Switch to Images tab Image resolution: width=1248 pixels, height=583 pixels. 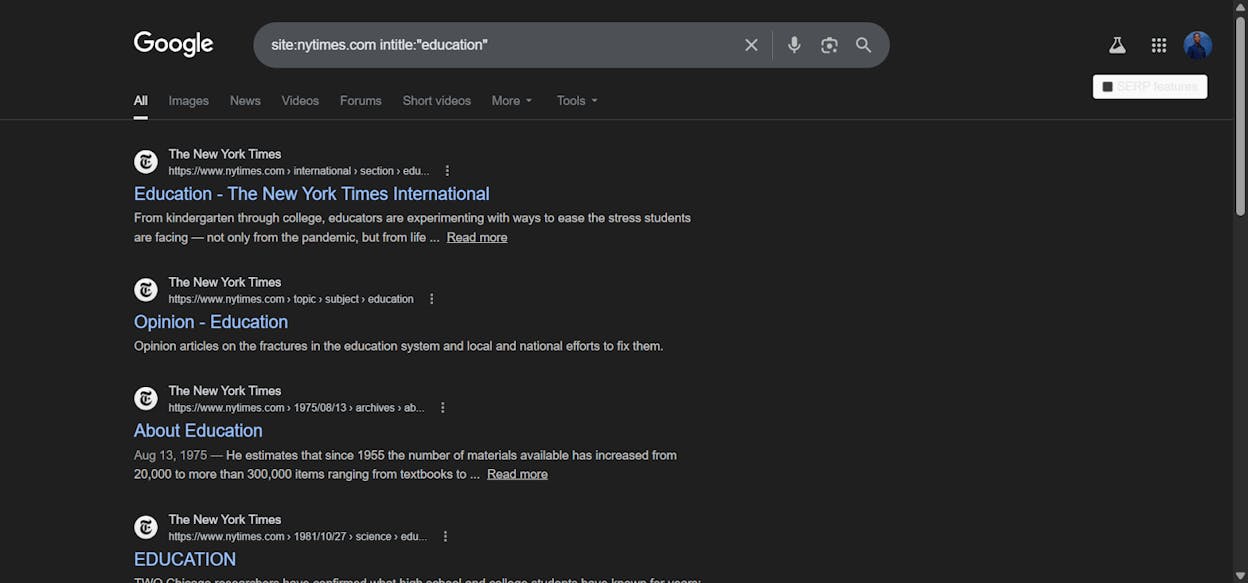[x=189, y=101]
